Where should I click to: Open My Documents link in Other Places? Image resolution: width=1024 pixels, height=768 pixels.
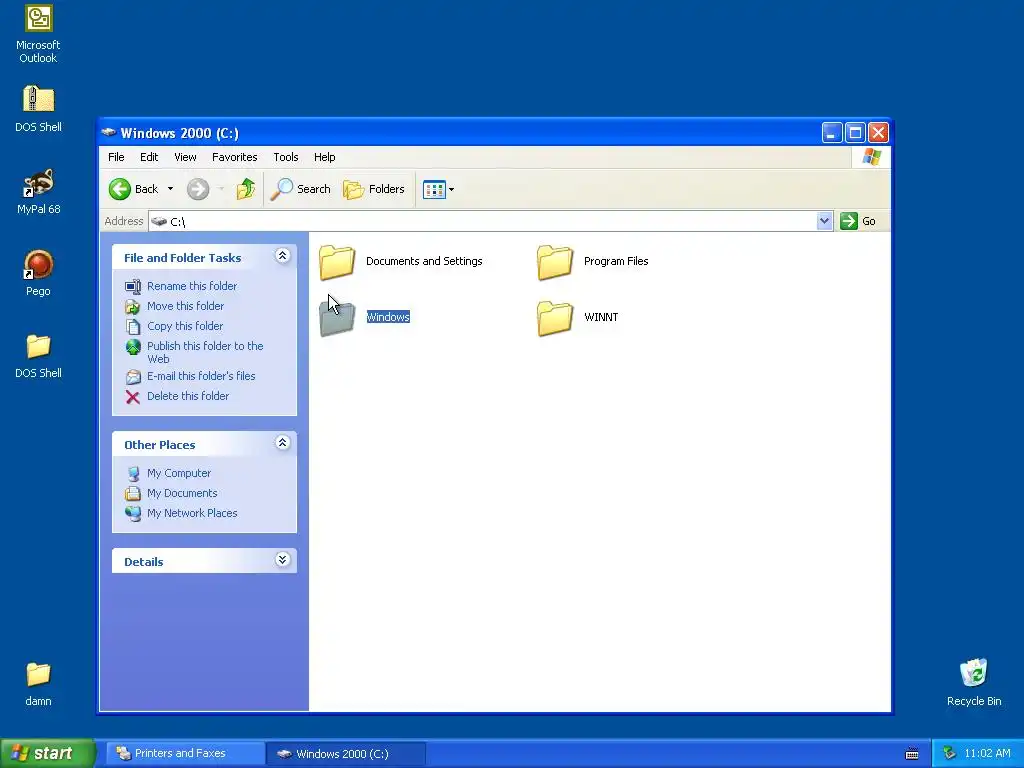point(182,494)
